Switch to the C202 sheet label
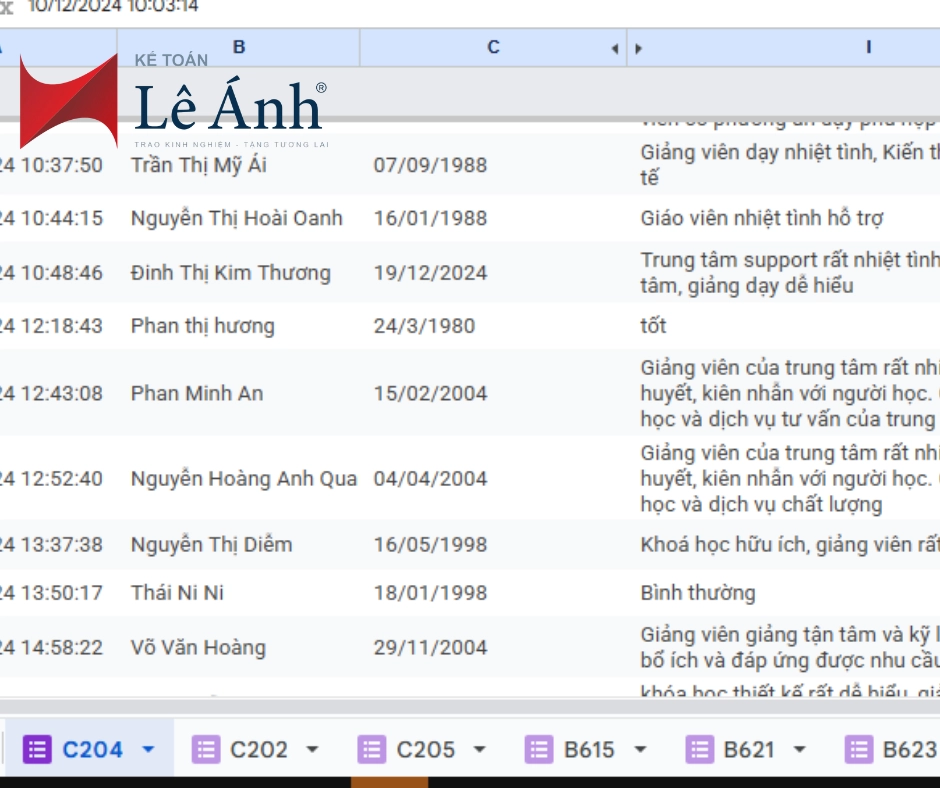Screen dimensions: 940x788 [x=258, y=749]
